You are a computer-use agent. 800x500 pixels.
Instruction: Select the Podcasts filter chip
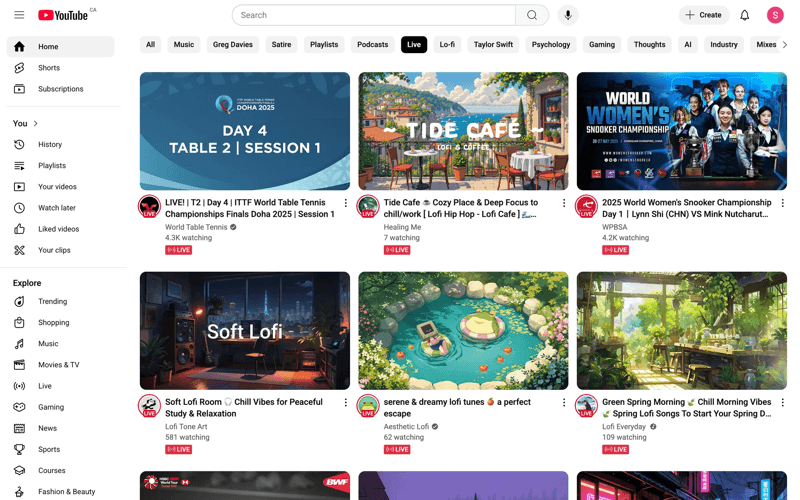point(372,45)
